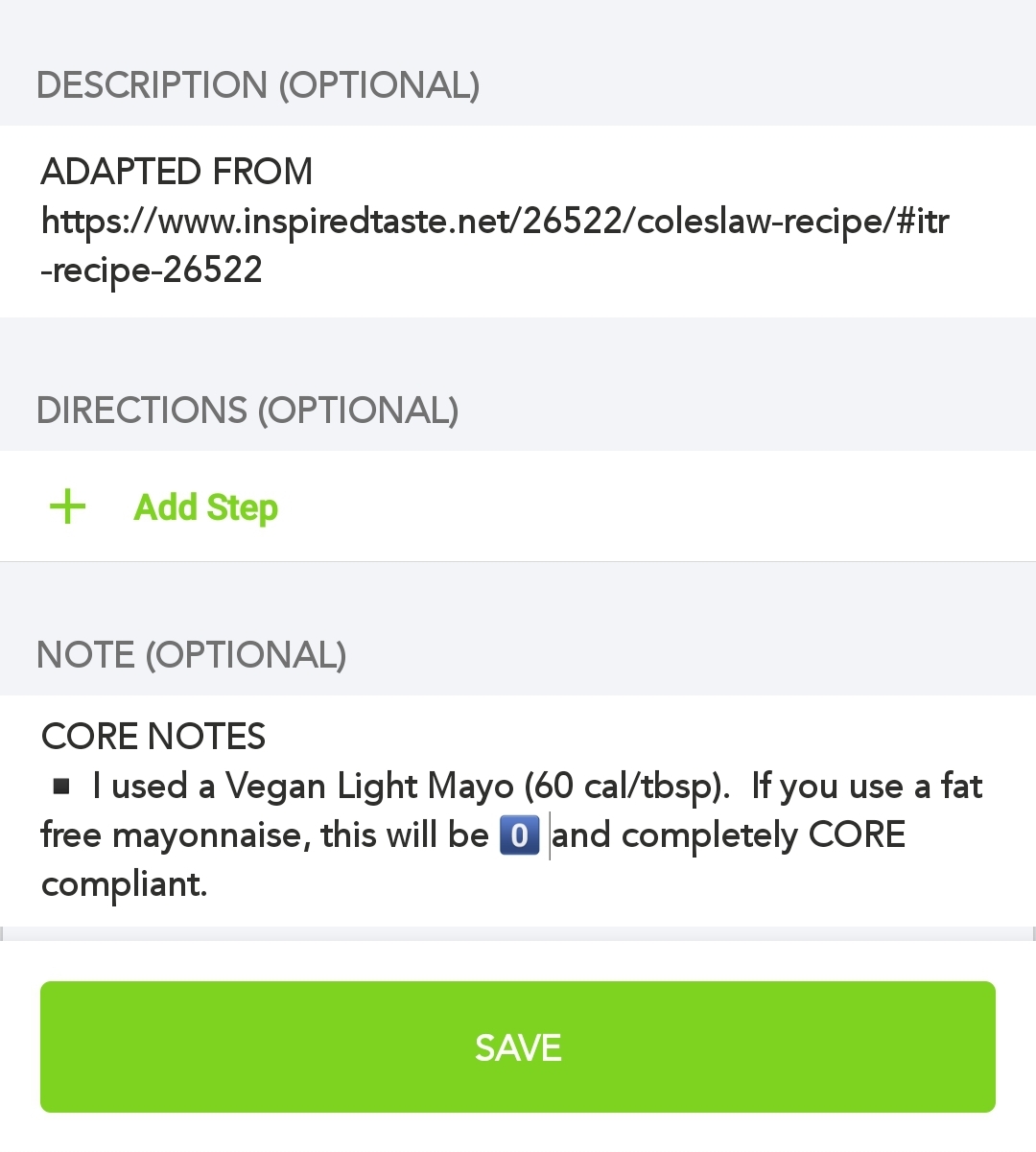Click '(60 cal/tbsp)' in the note
This screenshot has width=1036, height=1152.
(x=627, y=787)
